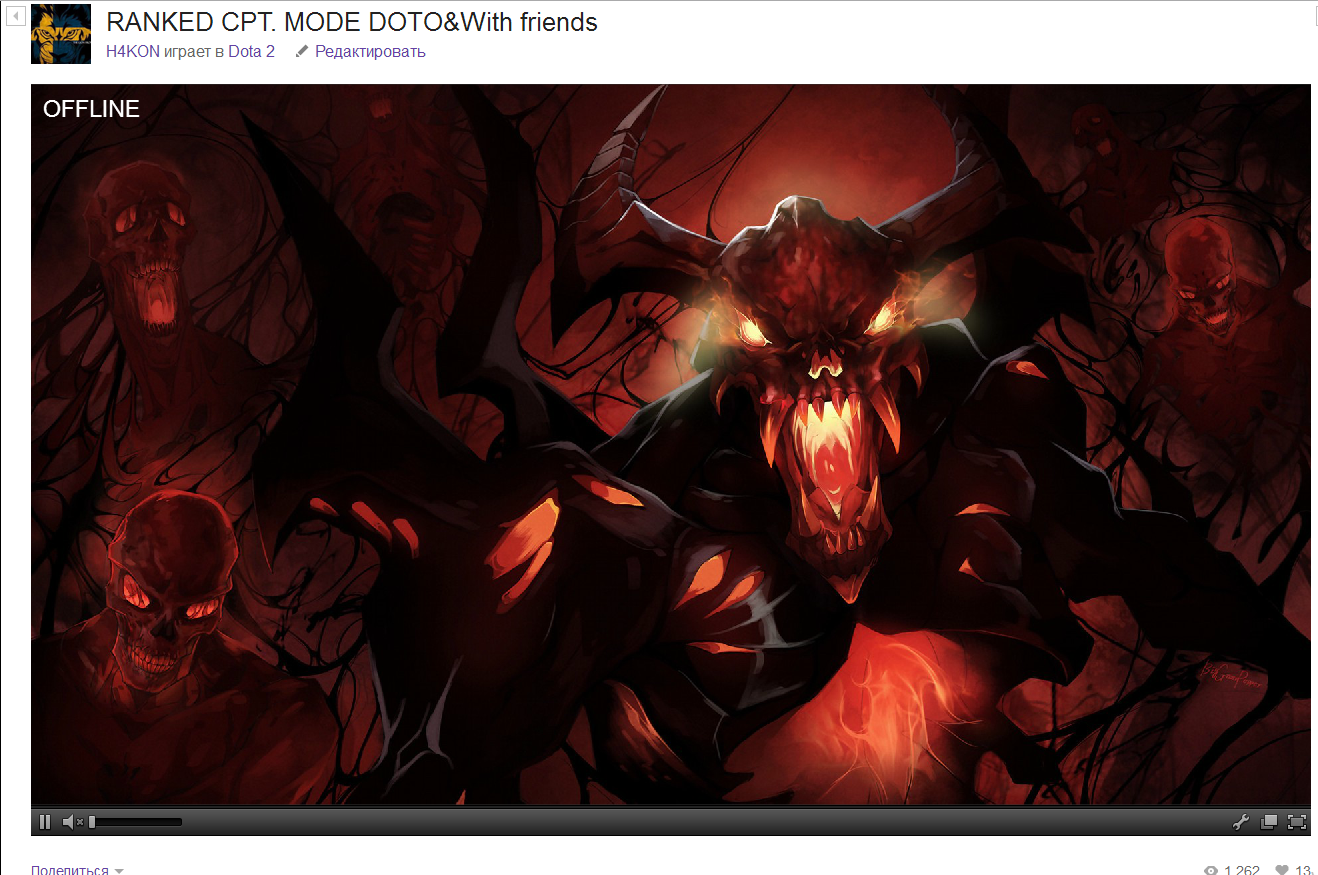Click the Редактировать edit link
Viewport: 1318px width, 875px height.
(370, 51)
